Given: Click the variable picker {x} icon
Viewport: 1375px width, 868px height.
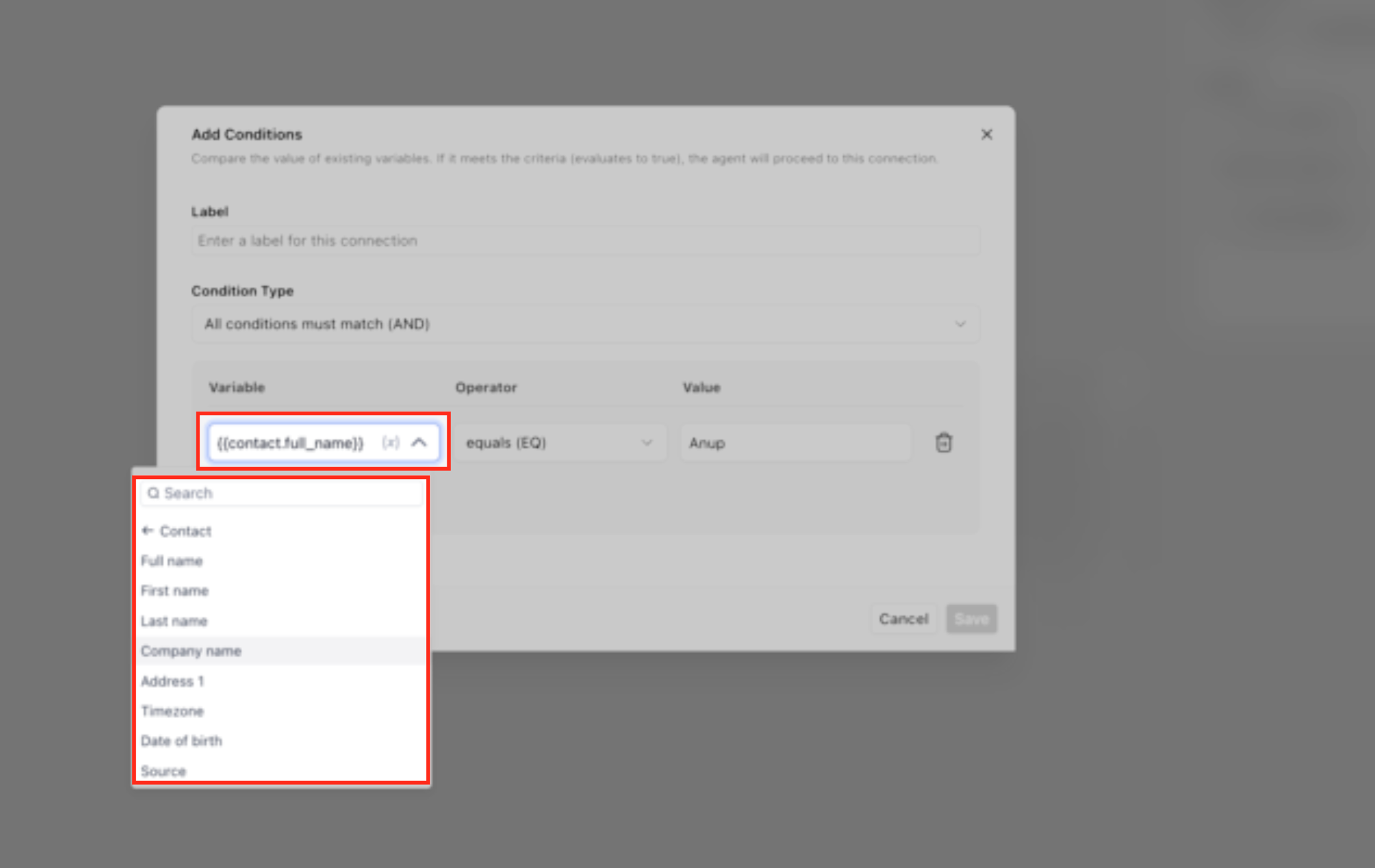Looking at the screenshot, I should point(390,443).
